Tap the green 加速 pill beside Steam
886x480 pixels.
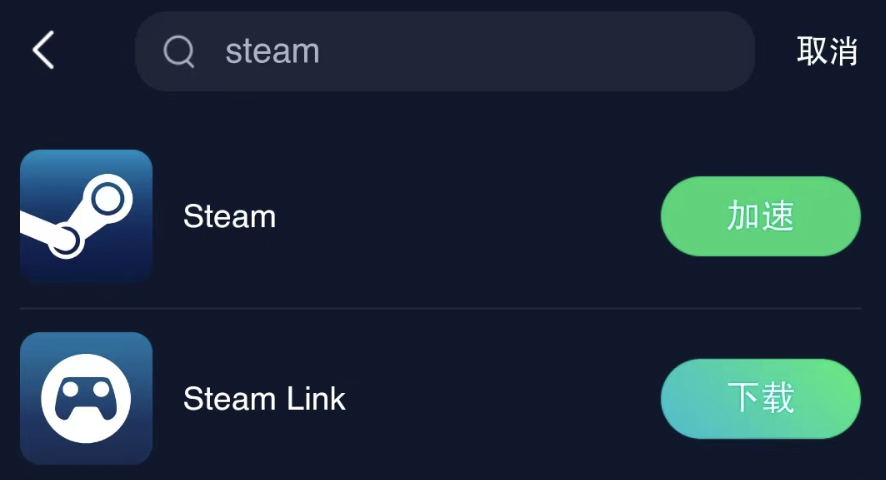761,216
